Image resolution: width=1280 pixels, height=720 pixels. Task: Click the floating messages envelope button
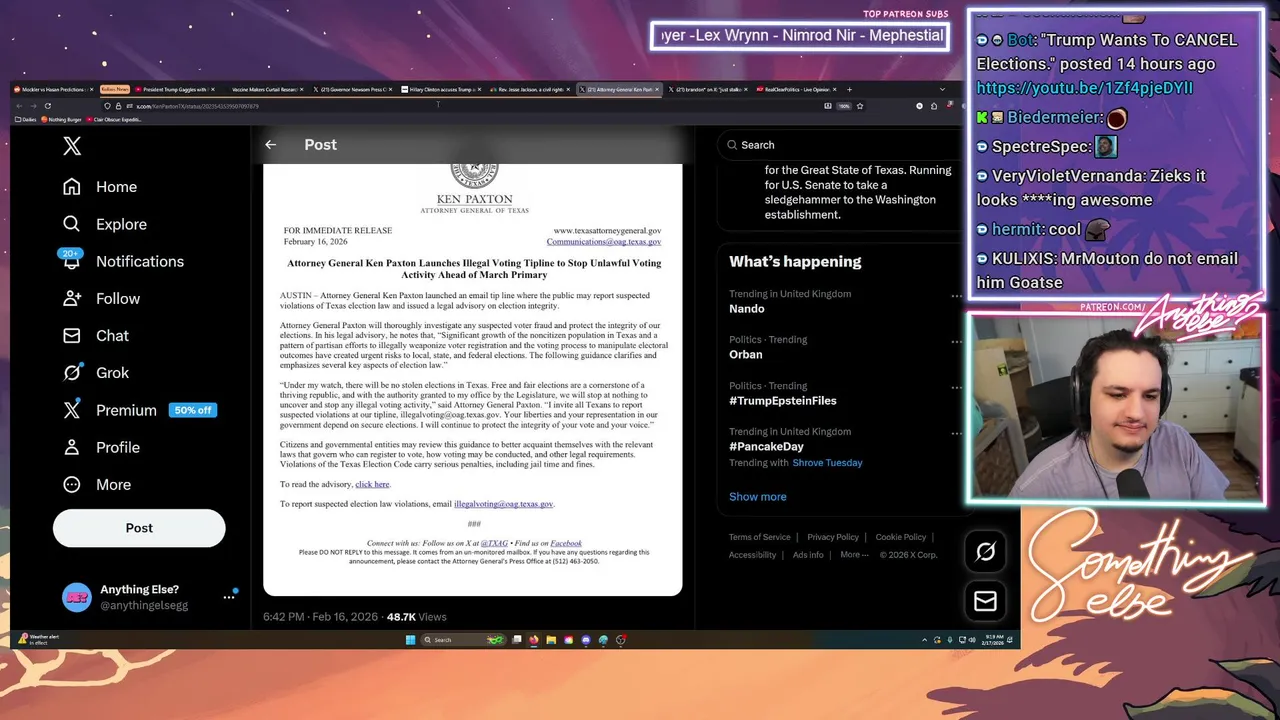985,601
